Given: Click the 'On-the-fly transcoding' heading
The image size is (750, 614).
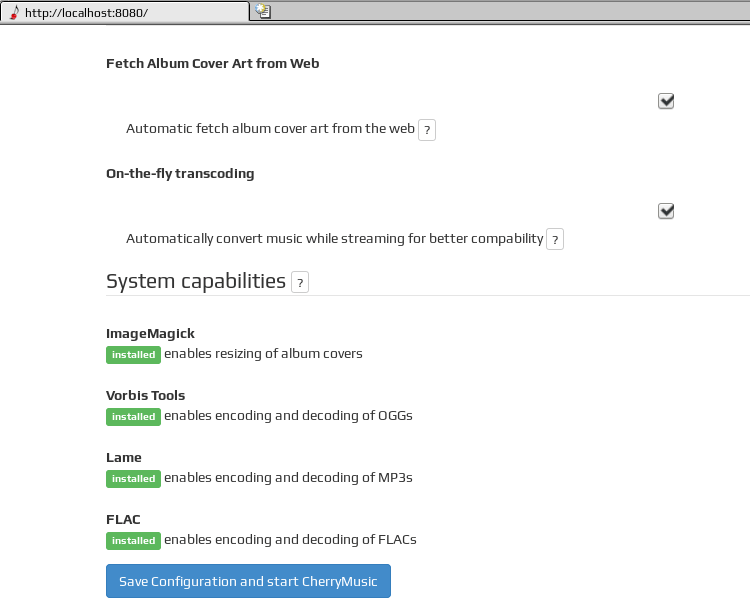Looking at the screenshot, I should (x=180, y=174).
